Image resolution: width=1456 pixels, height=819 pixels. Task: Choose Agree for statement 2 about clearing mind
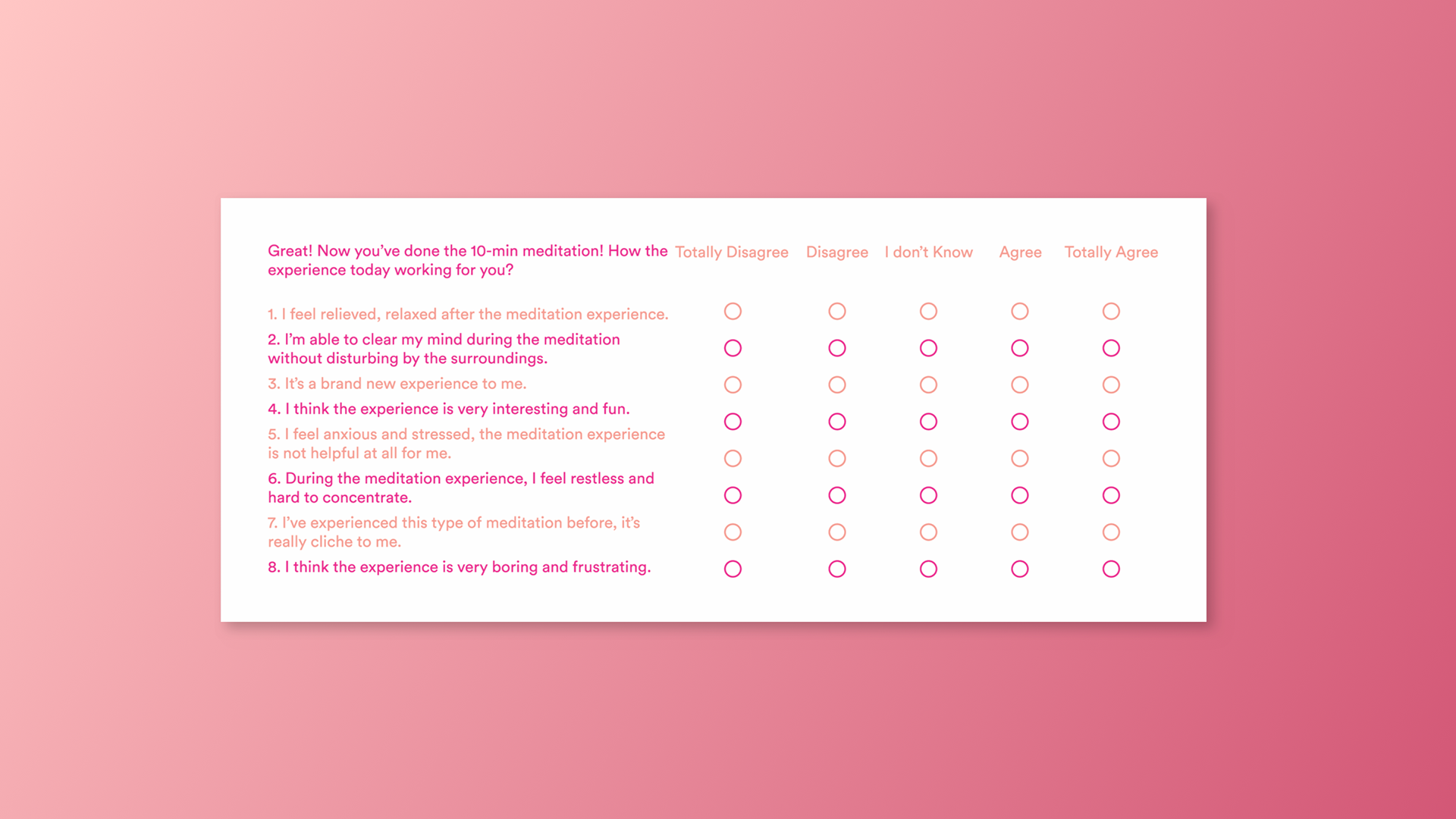click(1020, 348)
